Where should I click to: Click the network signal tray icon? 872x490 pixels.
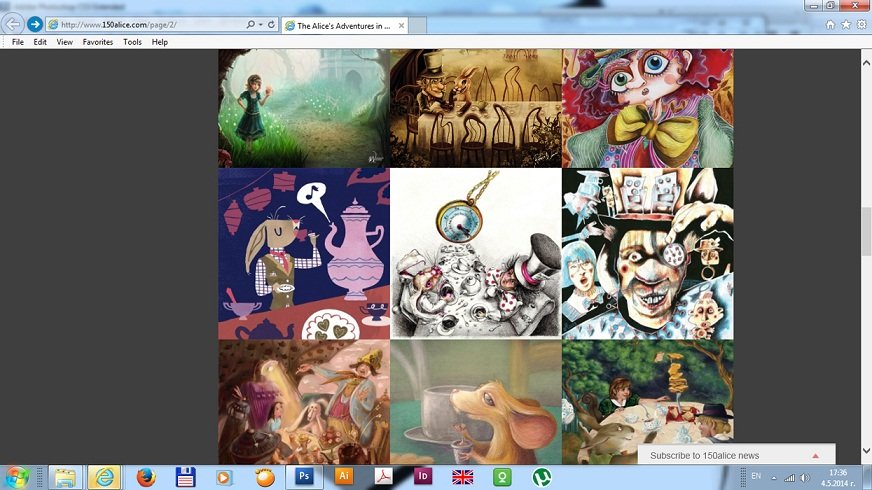[x=789, y=478]
